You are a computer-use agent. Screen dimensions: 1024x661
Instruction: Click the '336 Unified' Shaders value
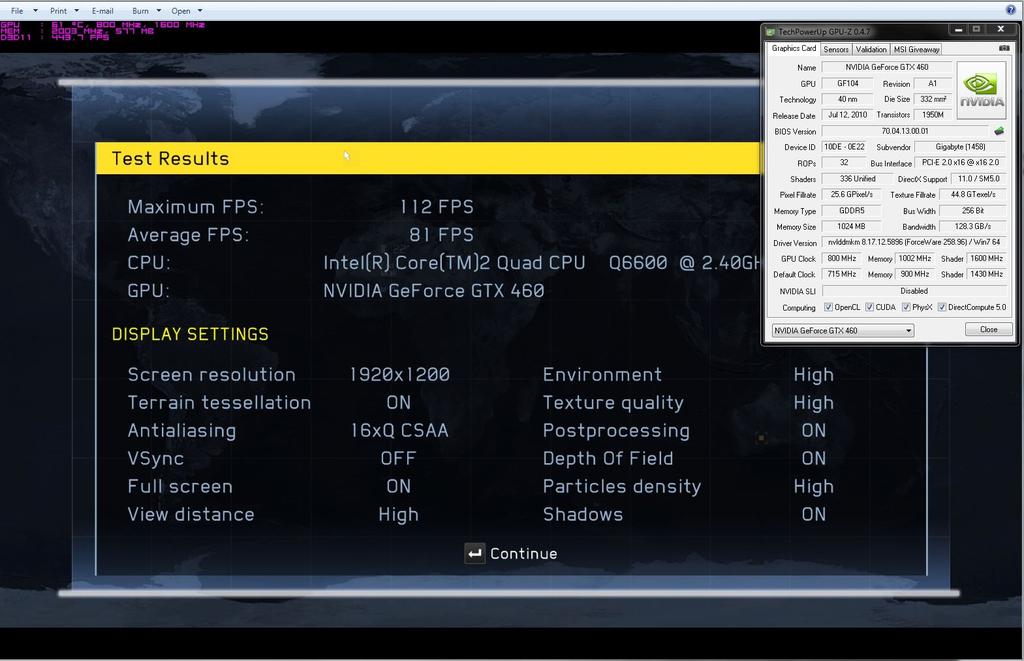857,179
